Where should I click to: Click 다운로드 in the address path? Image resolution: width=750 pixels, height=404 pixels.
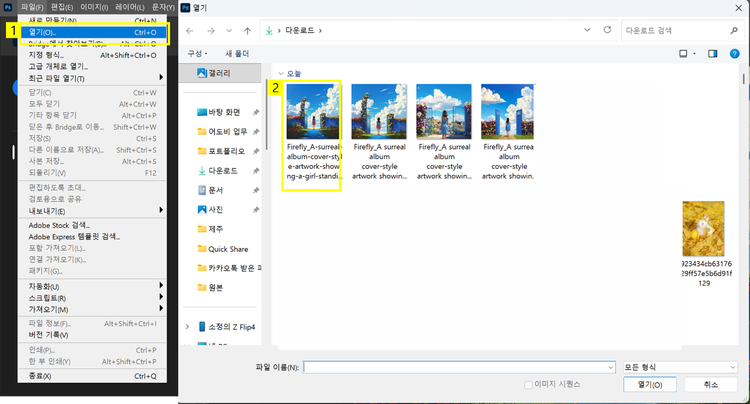(299, 30)
